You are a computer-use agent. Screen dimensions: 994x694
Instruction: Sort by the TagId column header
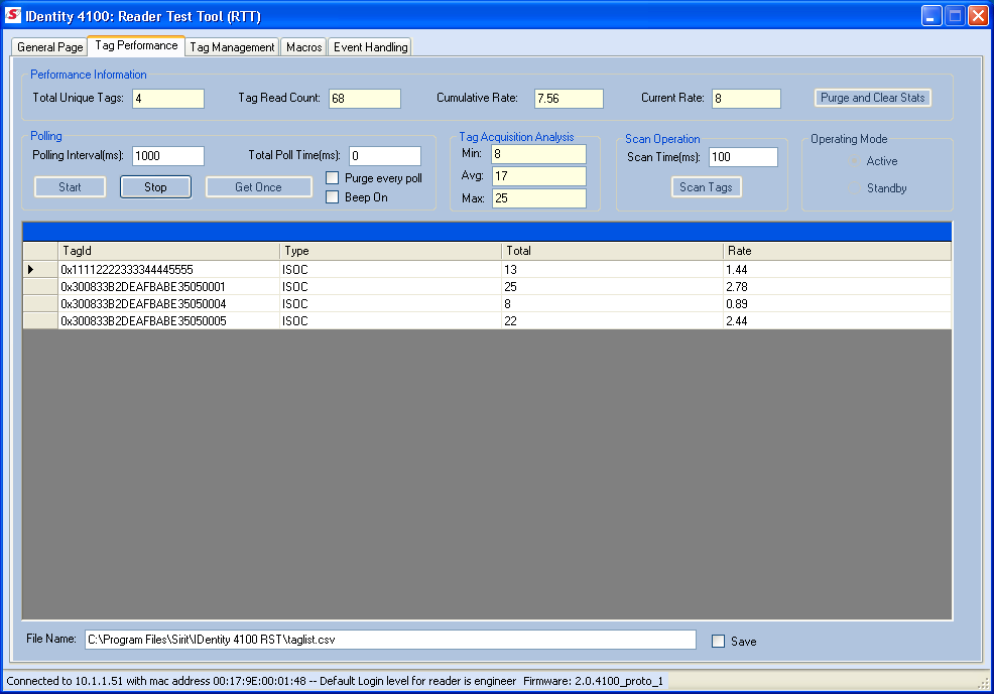(x=169, y=251)
